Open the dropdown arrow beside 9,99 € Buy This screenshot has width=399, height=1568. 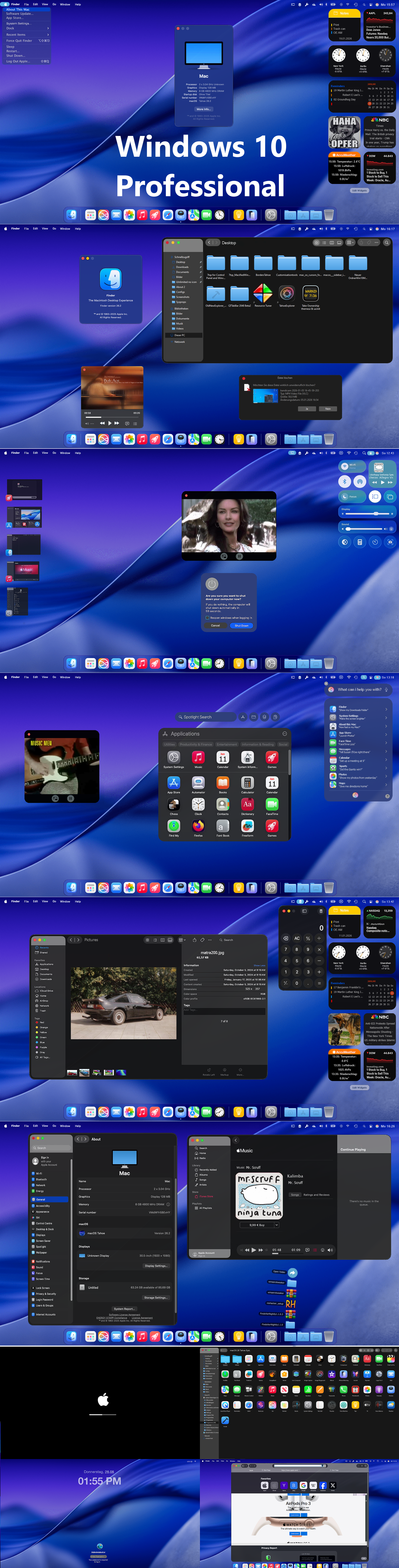(277, 1225)
